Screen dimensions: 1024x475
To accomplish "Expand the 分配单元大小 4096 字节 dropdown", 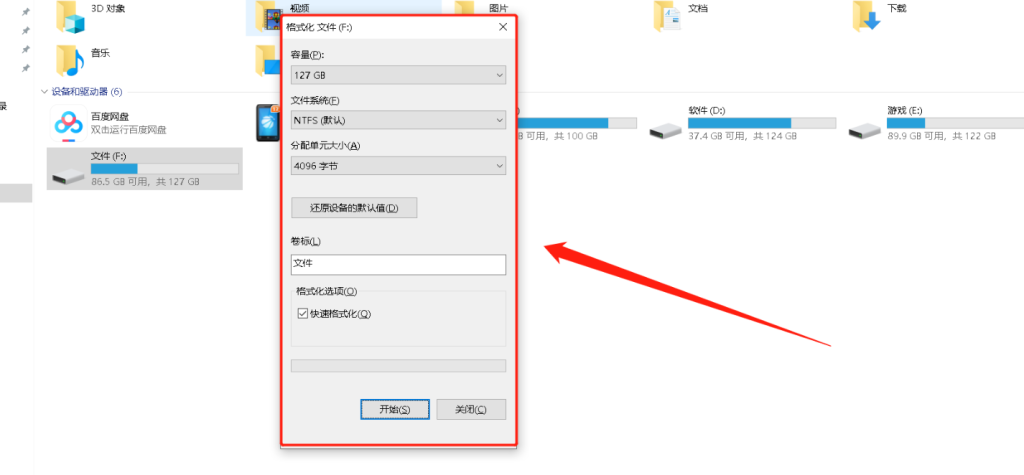I will 398,166.
